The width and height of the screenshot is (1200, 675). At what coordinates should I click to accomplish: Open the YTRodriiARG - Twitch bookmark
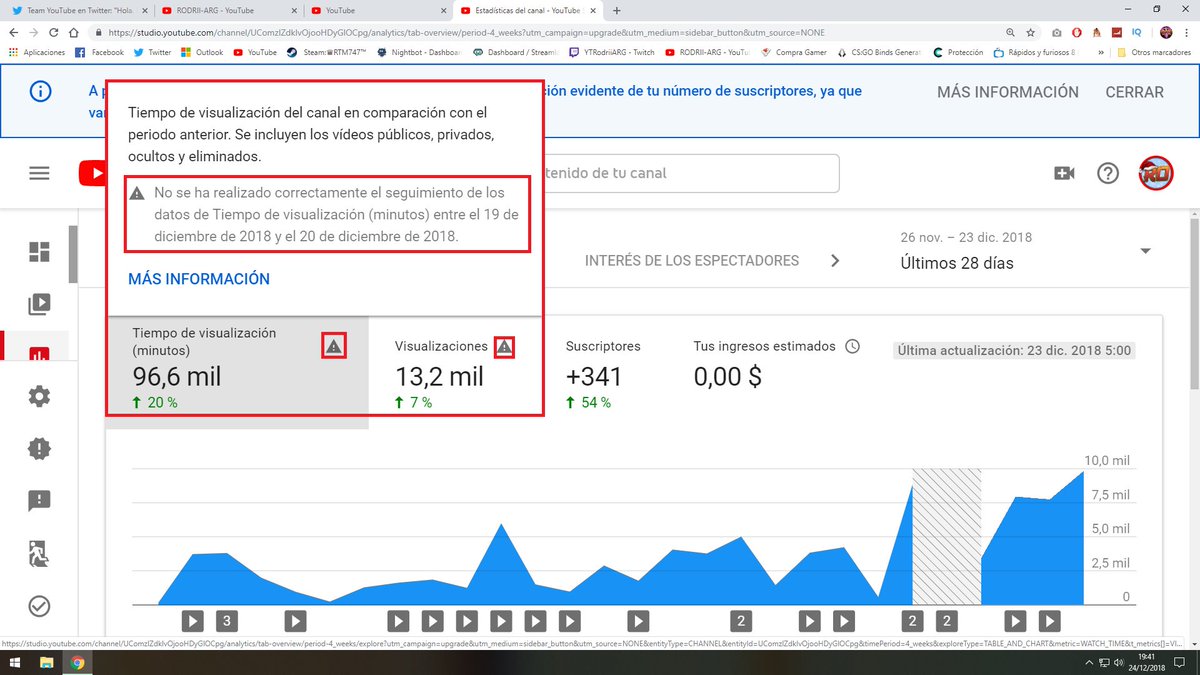[x=611, y=52]
